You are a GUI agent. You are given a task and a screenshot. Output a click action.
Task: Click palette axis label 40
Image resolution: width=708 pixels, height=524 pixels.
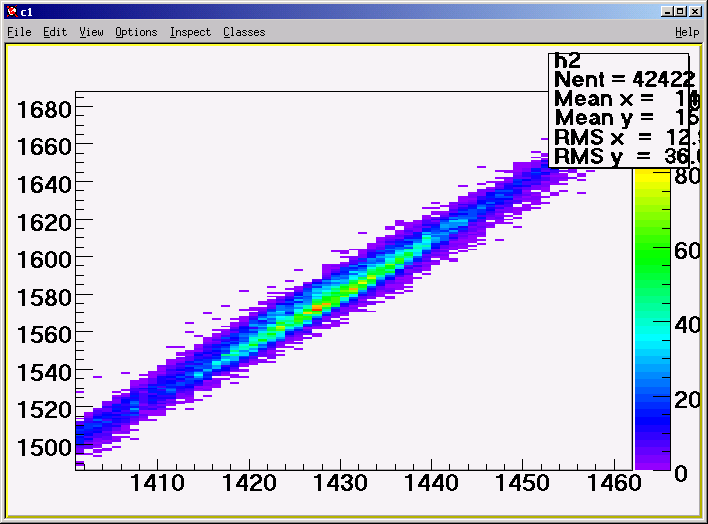tap(687, 324)
